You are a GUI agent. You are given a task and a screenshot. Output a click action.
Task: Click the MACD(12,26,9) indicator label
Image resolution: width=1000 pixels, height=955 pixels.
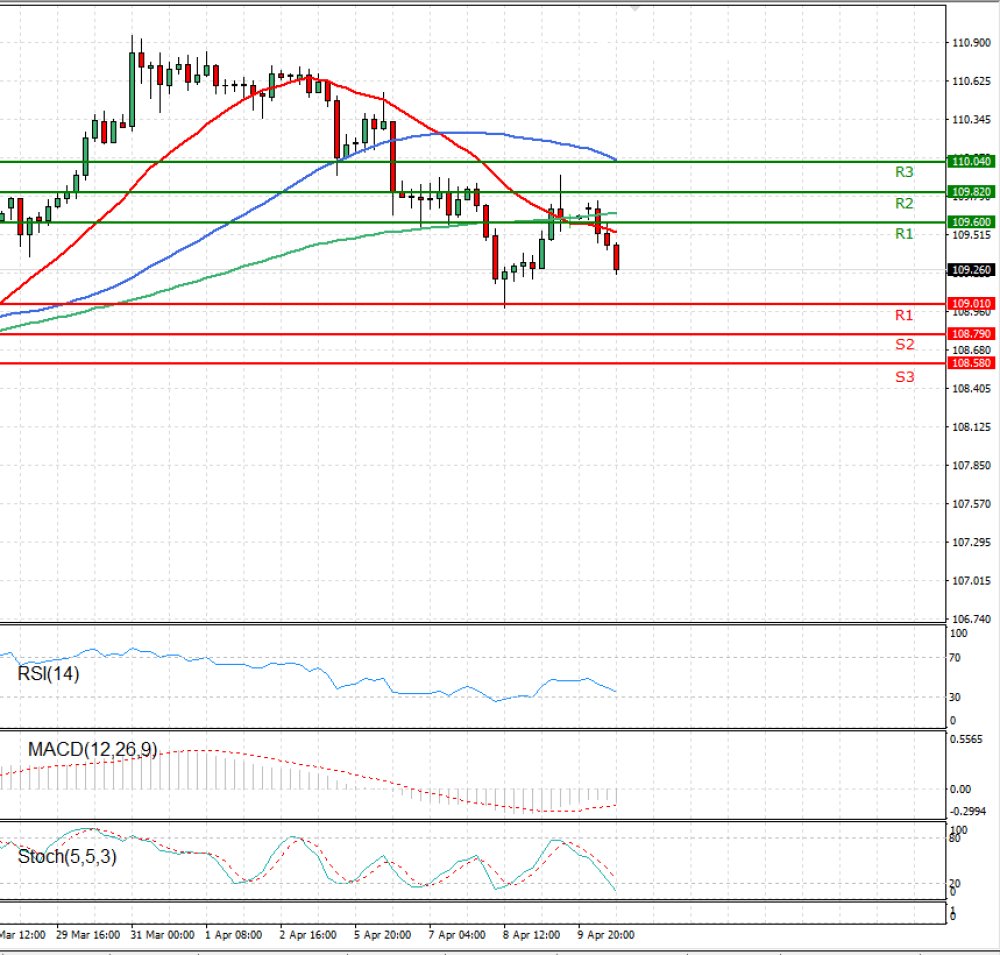click(92, 750)
